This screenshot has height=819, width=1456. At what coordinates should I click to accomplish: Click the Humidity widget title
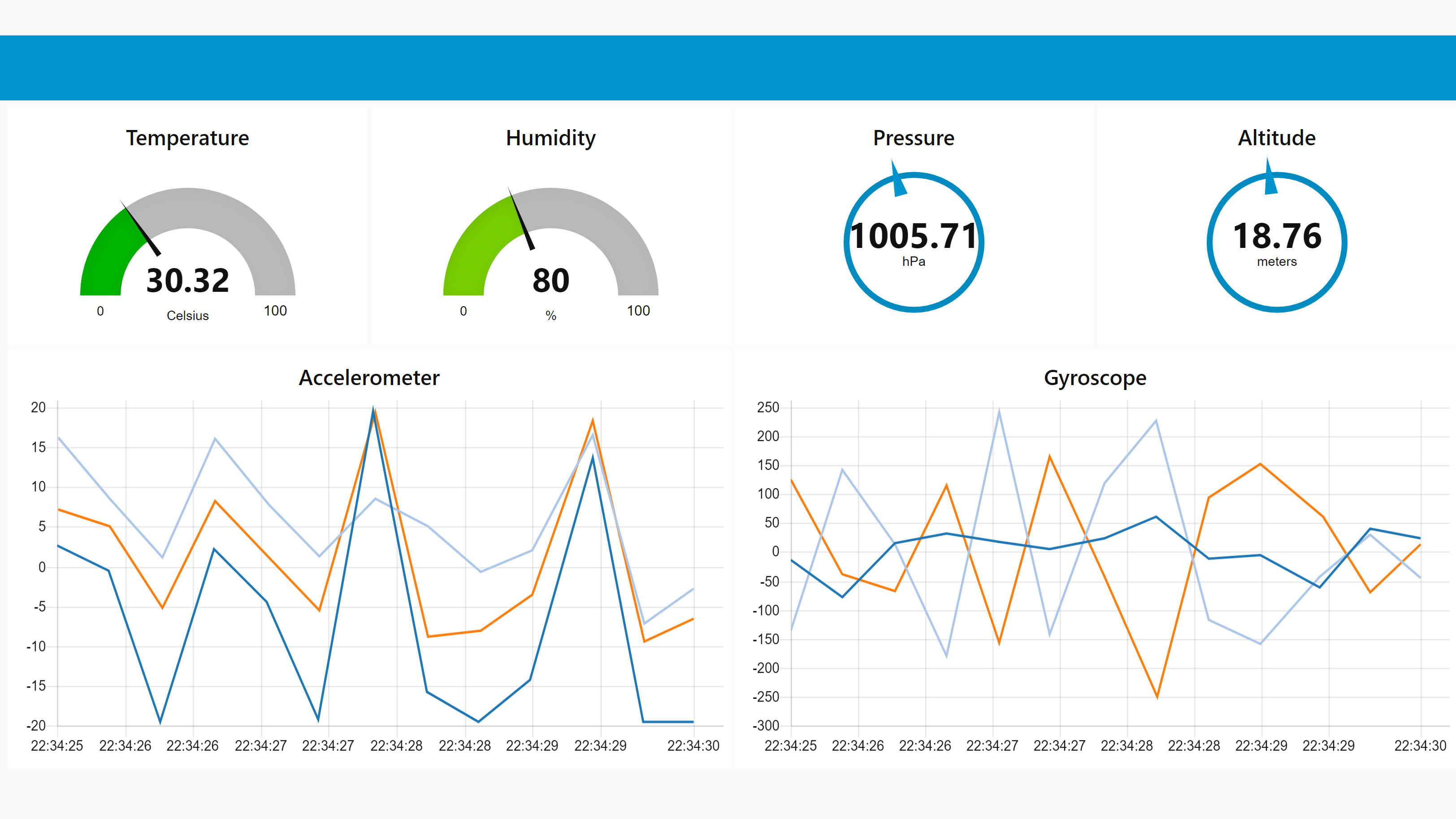pyautogui.click(x=550, y=138)
